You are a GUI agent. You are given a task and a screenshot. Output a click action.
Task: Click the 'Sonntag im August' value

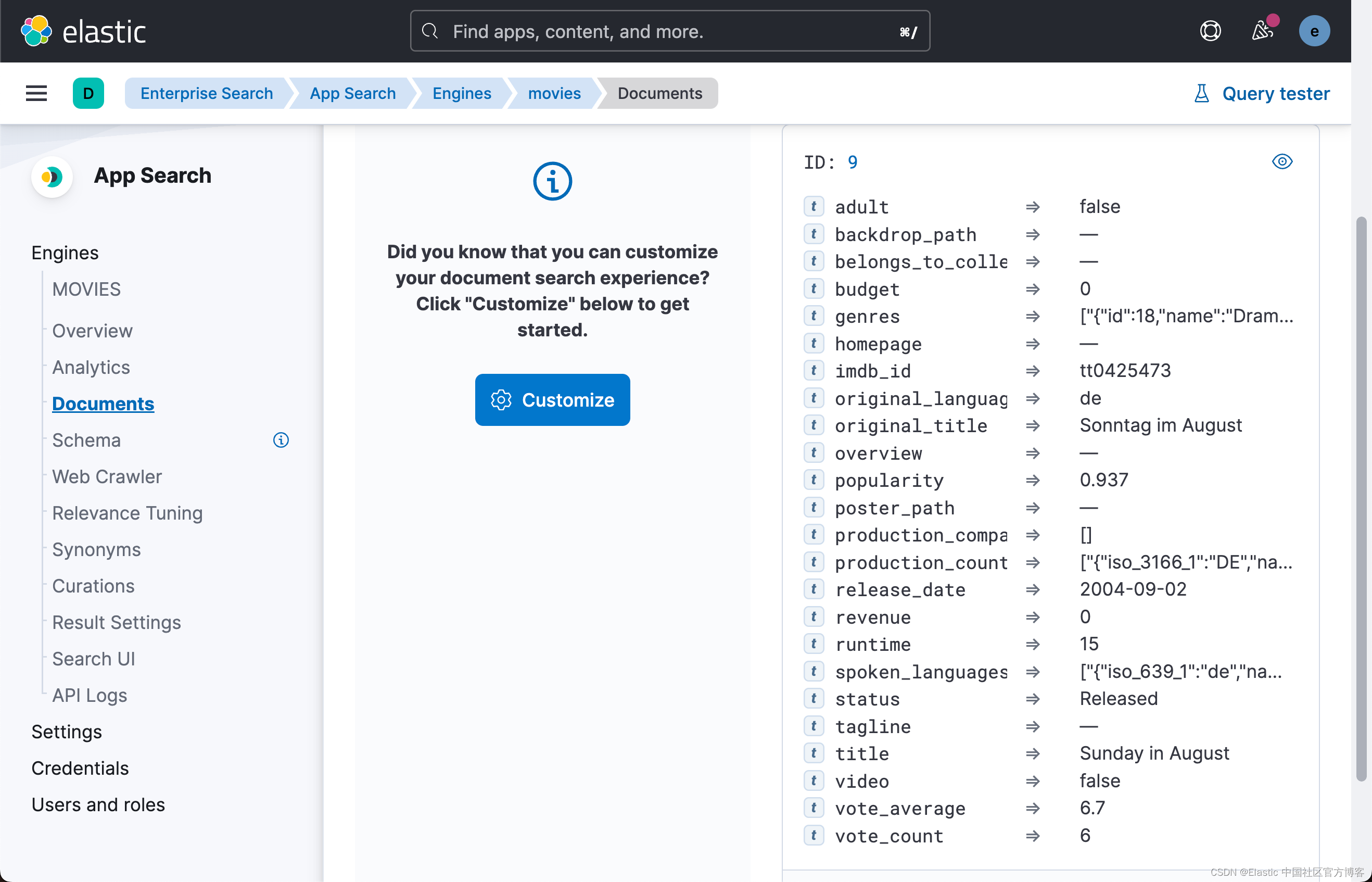1160,425
